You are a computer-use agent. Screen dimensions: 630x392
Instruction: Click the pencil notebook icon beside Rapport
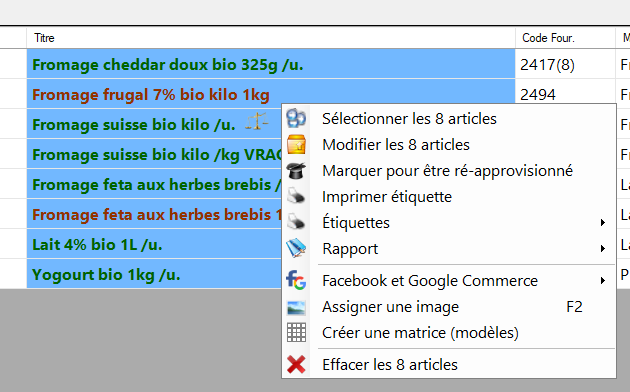click(297, 248)
